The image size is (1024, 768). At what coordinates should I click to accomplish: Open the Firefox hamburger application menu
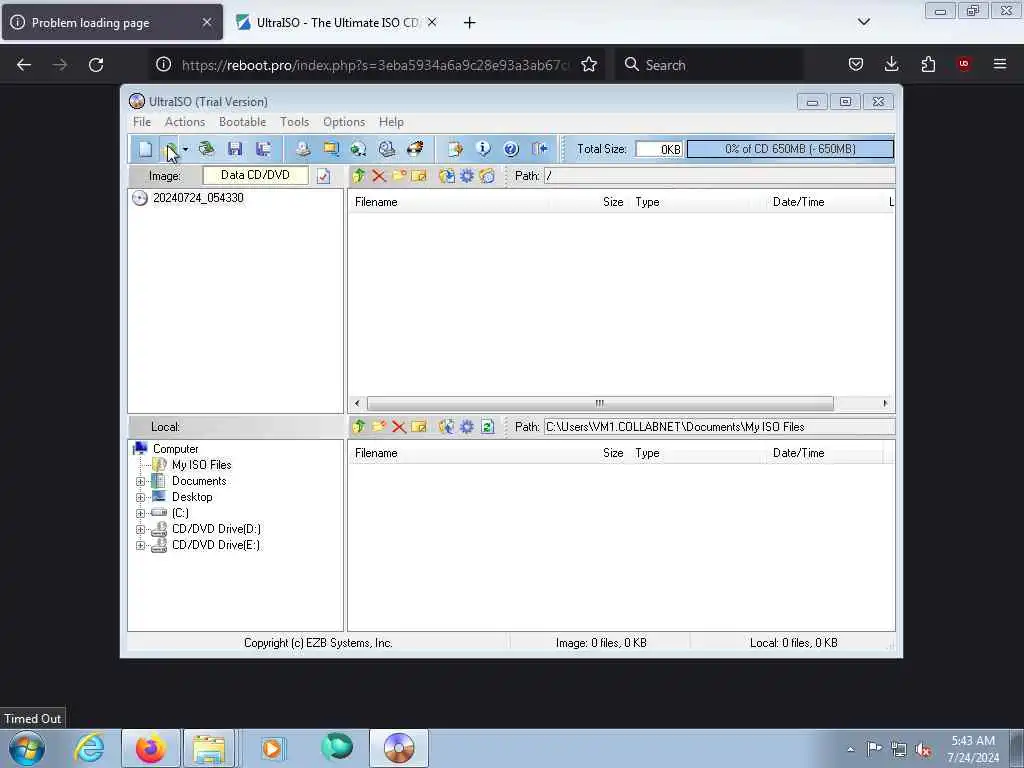(1000, 64)
